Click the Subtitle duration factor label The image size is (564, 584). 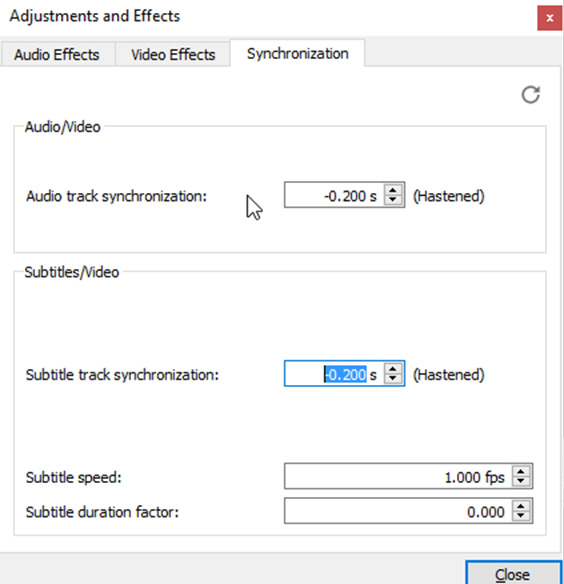point(102,512)
